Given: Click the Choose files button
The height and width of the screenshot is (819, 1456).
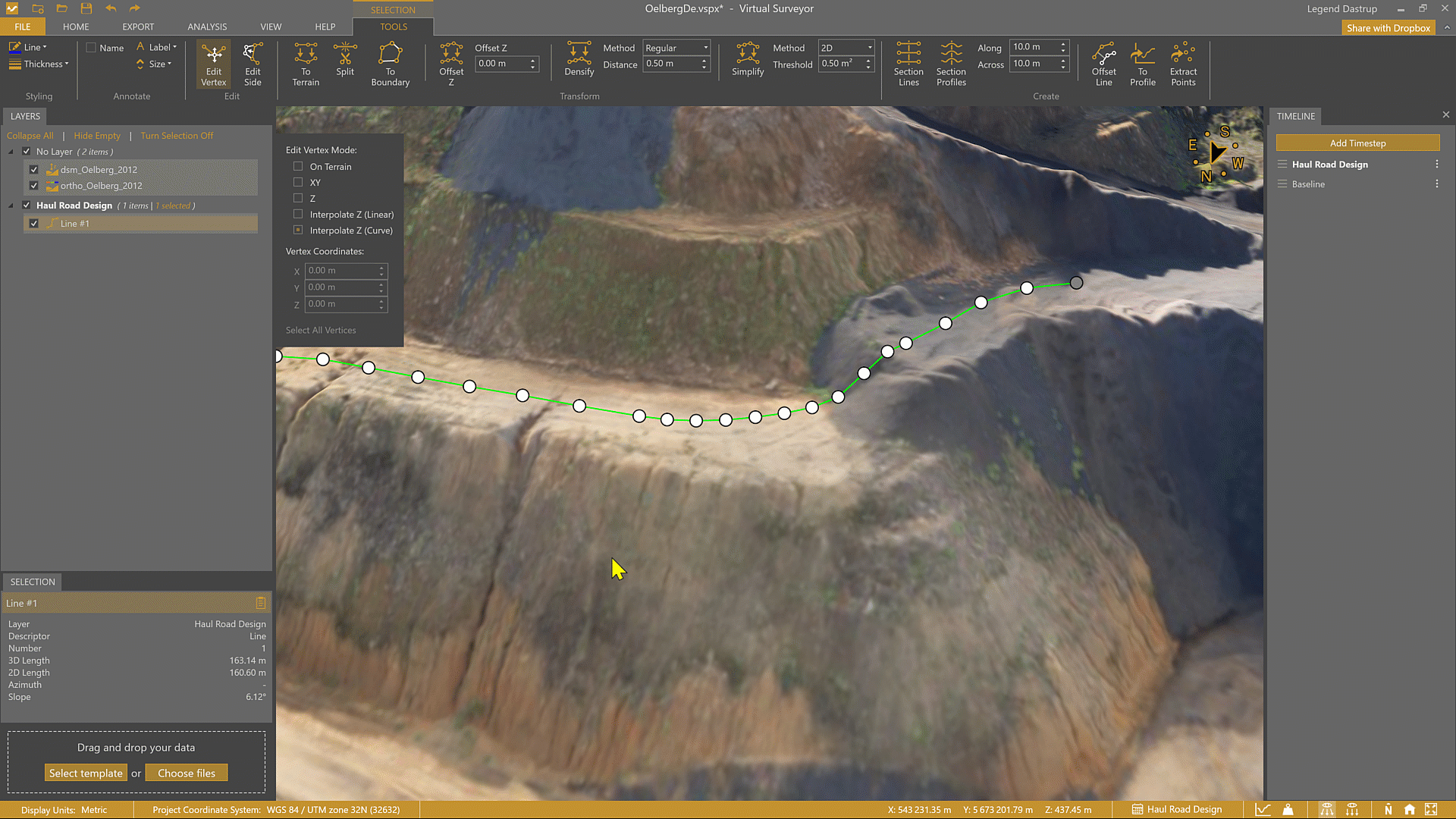Looking at the screenshot, I should [187, 773].
